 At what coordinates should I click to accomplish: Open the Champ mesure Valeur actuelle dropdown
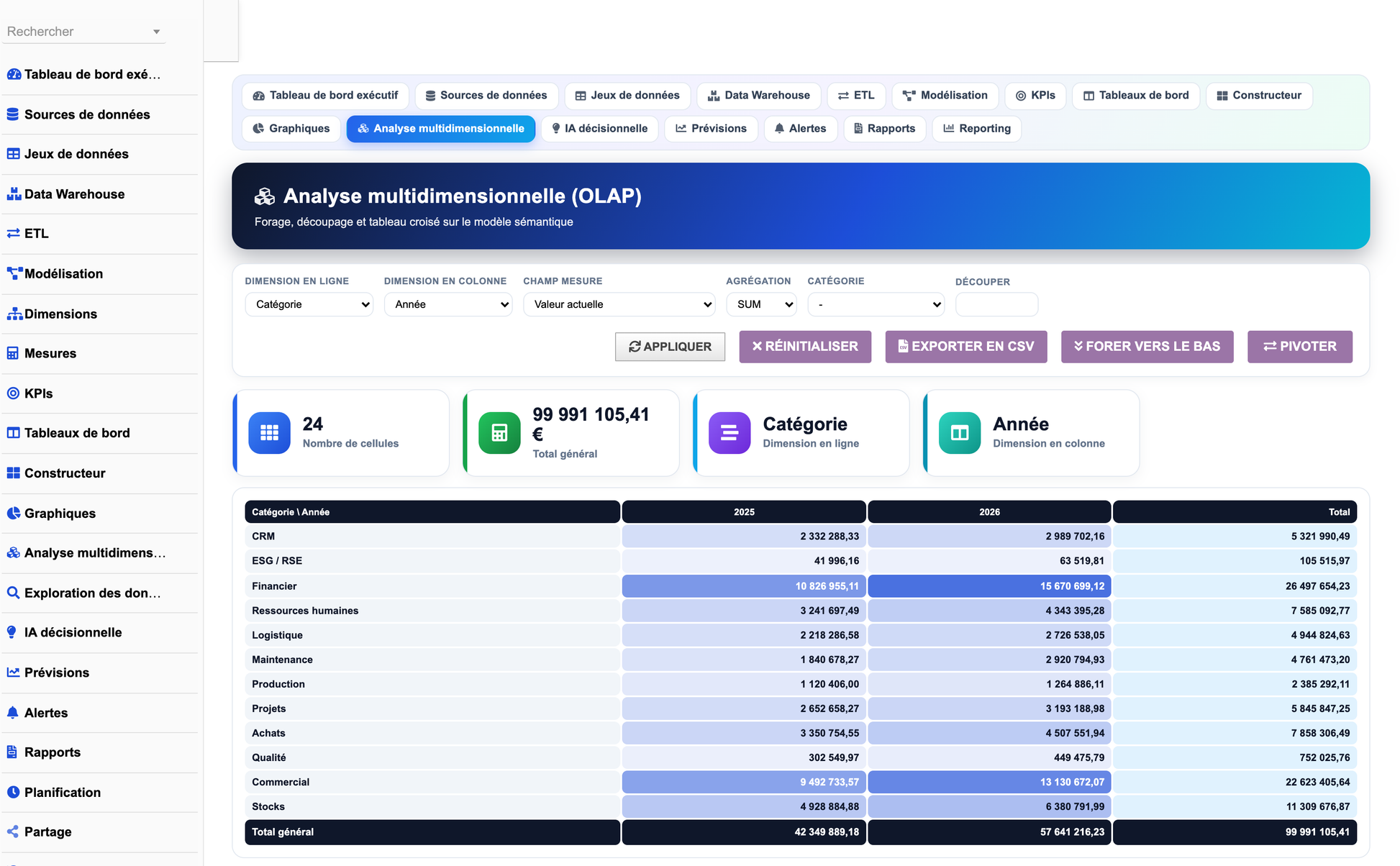point(619,304)
